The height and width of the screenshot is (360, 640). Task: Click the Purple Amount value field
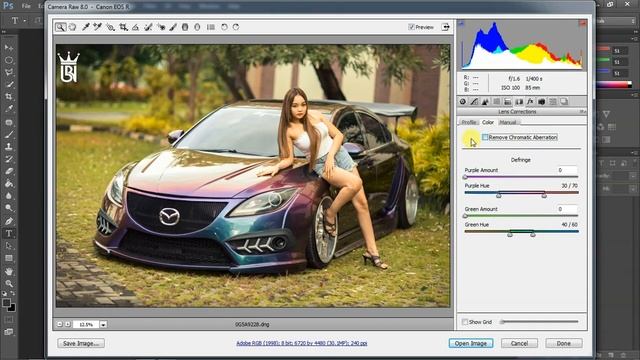point(567,170)
